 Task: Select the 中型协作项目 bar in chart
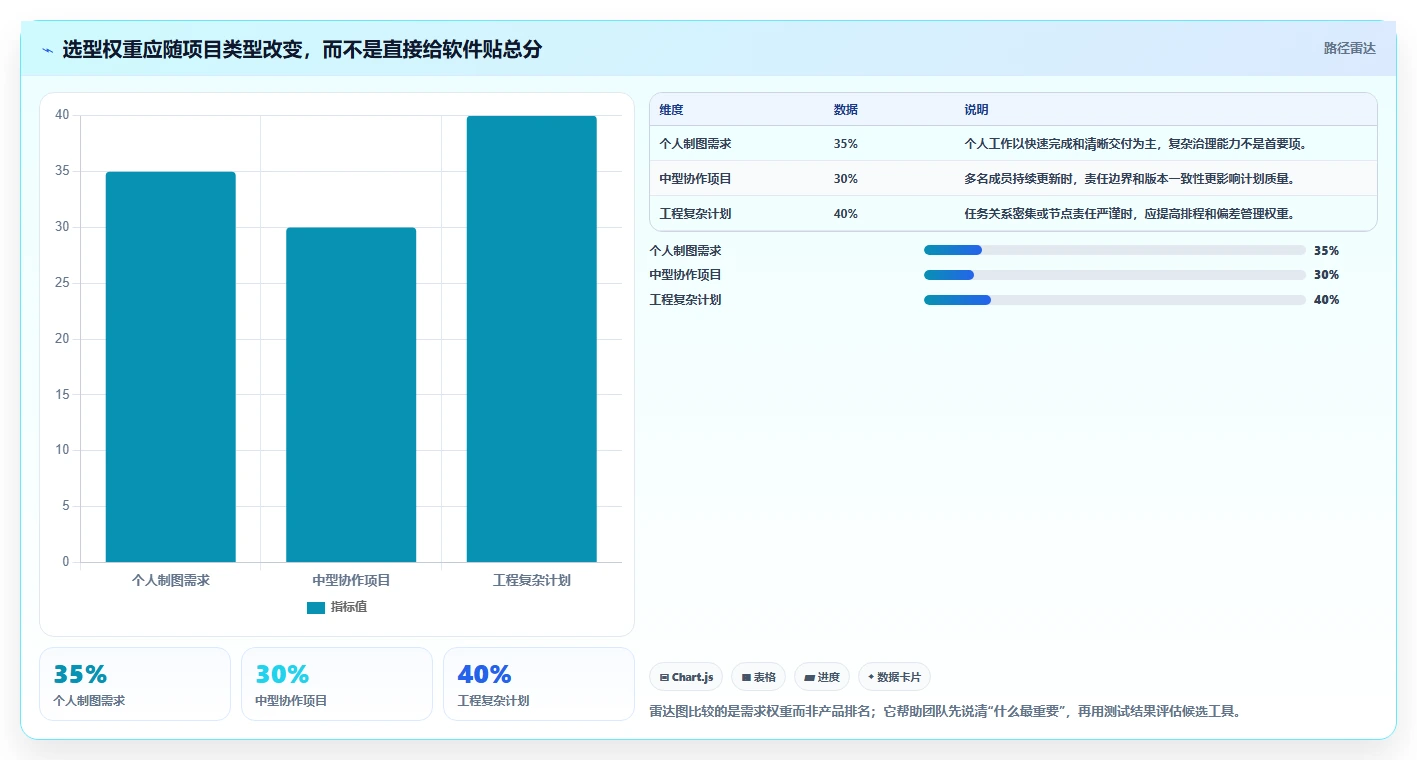point(351,395)
